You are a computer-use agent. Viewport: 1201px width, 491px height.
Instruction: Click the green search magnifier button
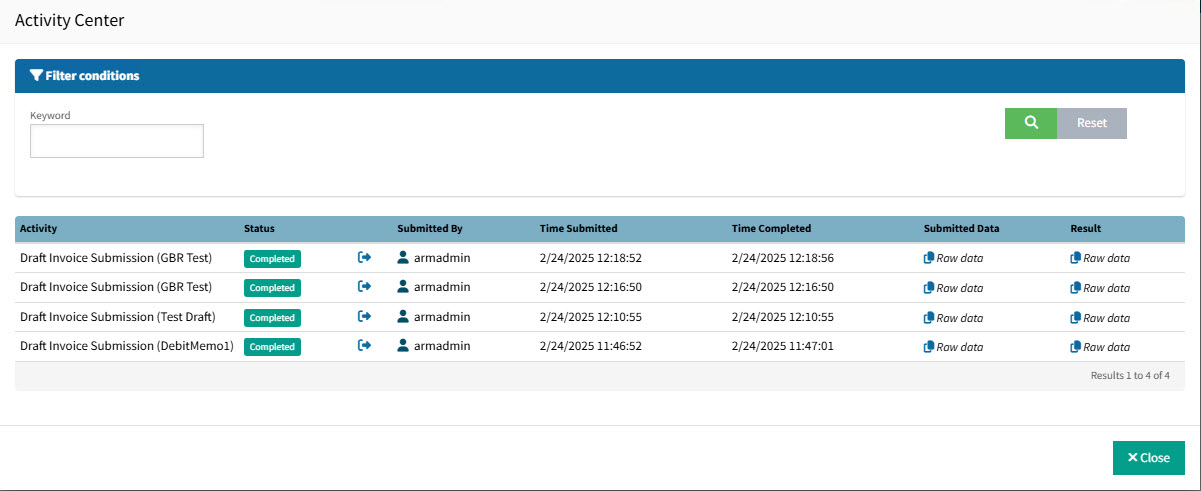(x=1031, y=123)
